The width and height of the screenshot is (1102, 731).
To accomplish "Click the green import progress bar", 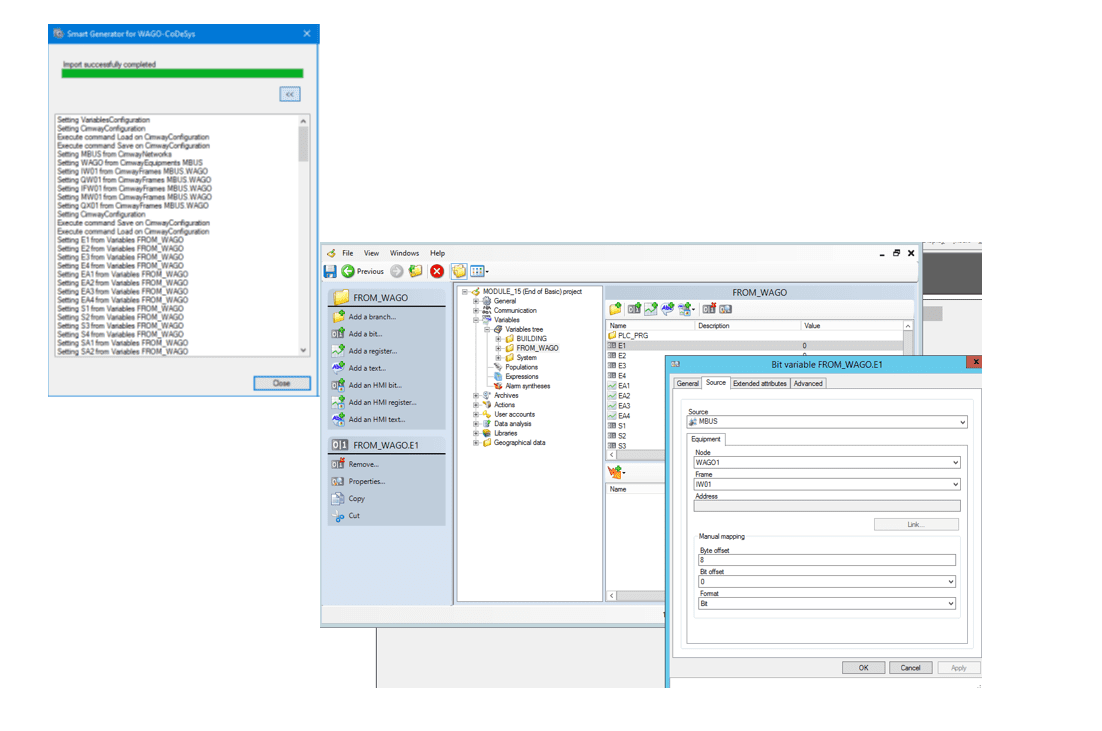I will click(x=182, y=73).
